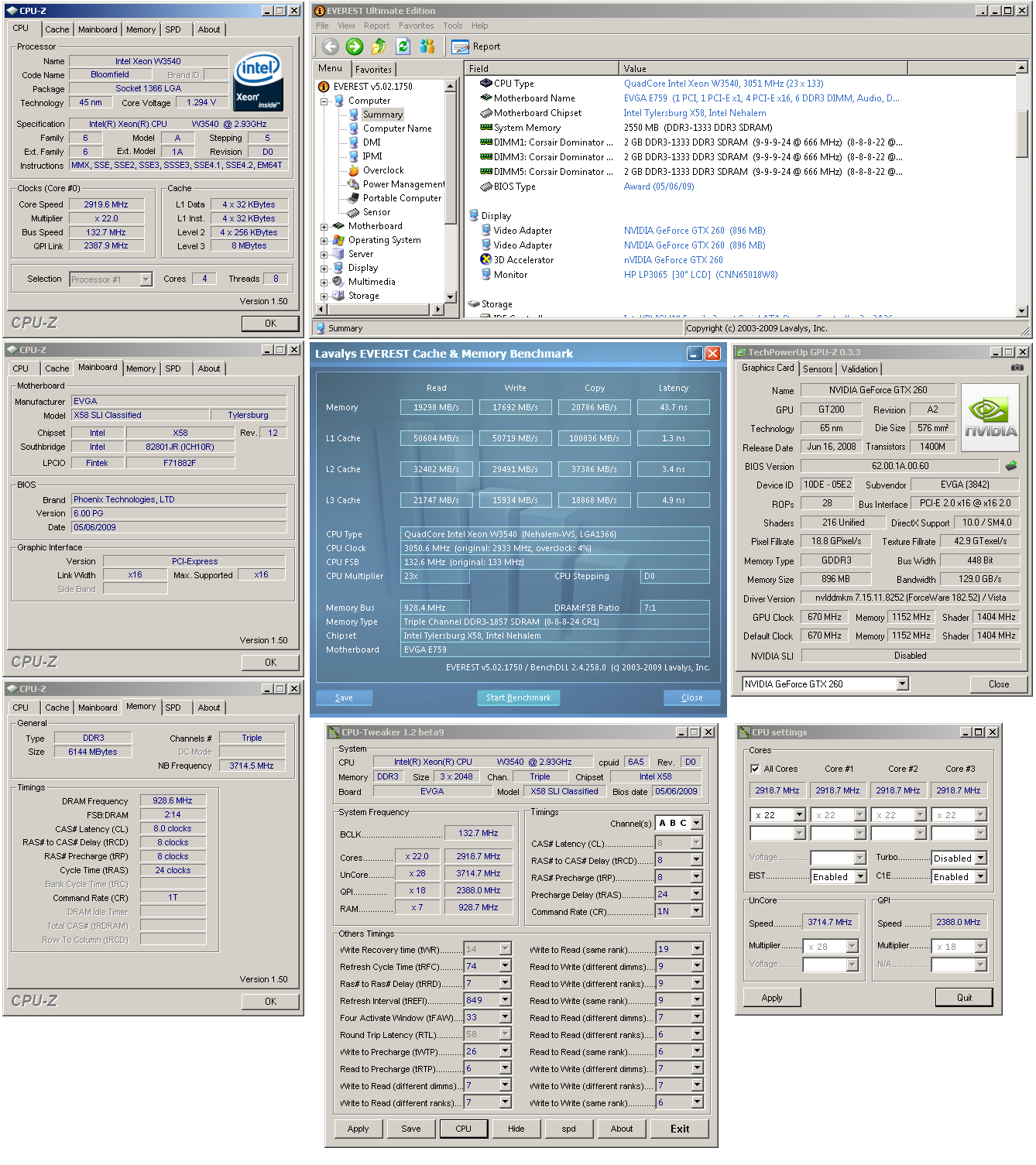Click the GPU-Z camera screenshot icon
The width and height of the screenshot is (1036, 1165).
pyautogui.click(x=1017, y=368)
